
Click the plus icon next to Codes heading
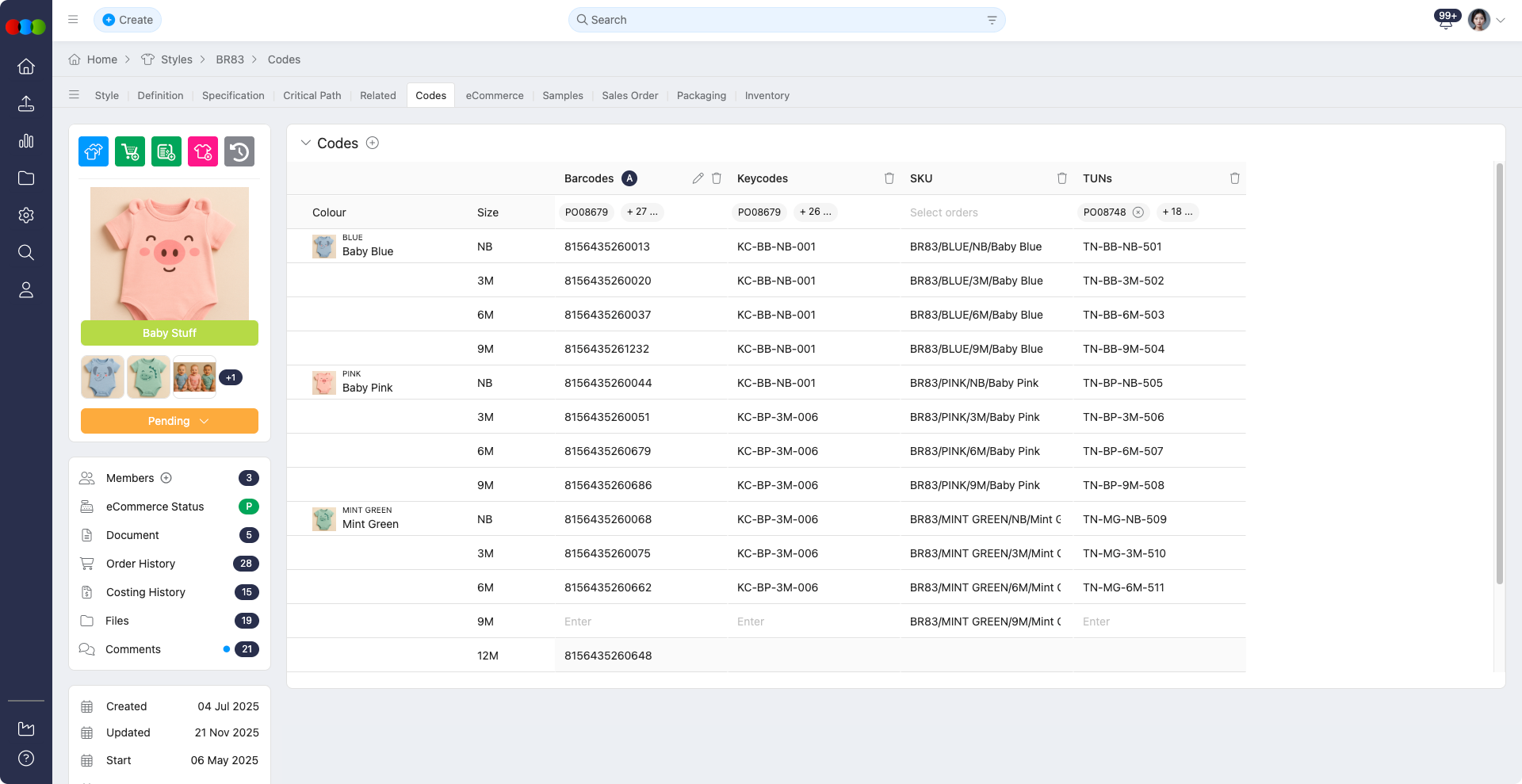pyautogui.click(x=373, y=143)
